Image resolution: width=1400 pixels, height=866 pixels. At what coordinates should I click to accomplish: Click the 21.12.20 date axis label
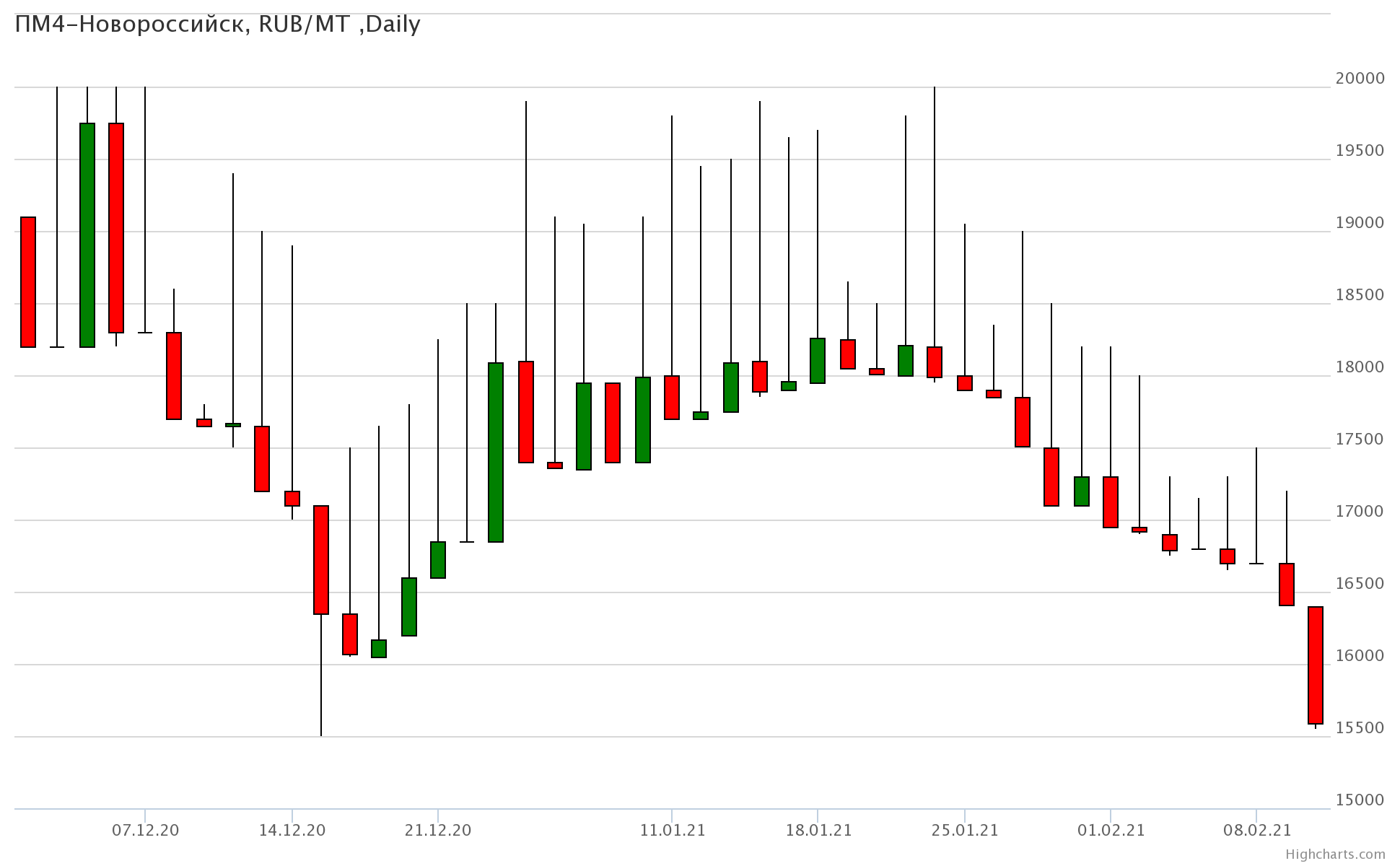point(438,831)
